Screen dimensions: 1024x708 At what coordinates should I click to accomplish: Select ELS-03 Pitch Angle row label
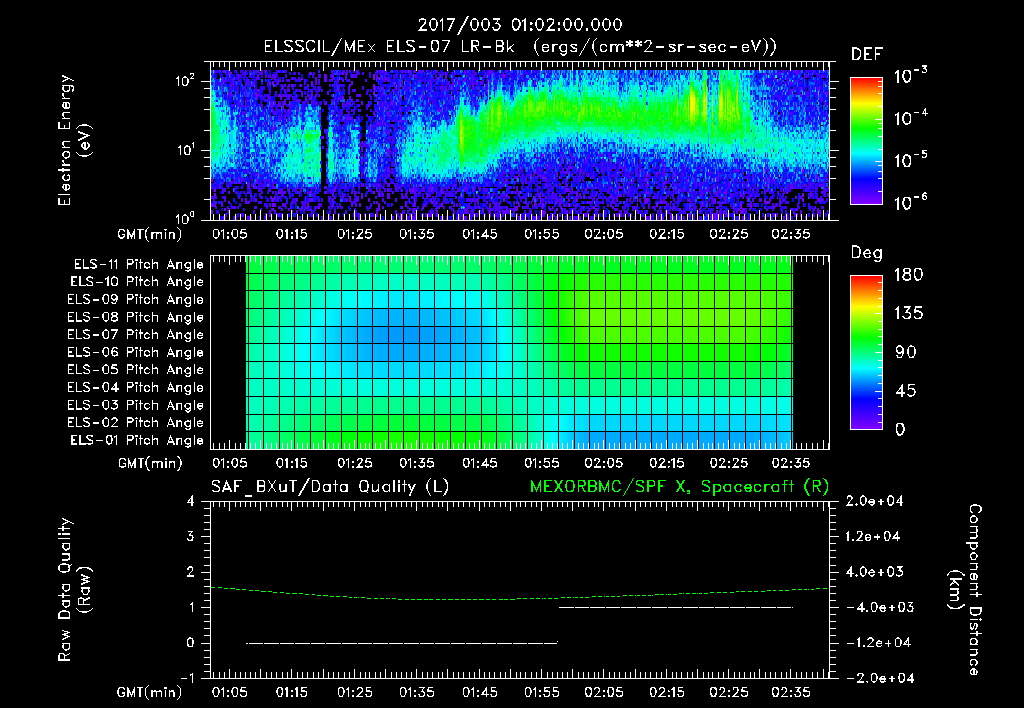point(135,405)
